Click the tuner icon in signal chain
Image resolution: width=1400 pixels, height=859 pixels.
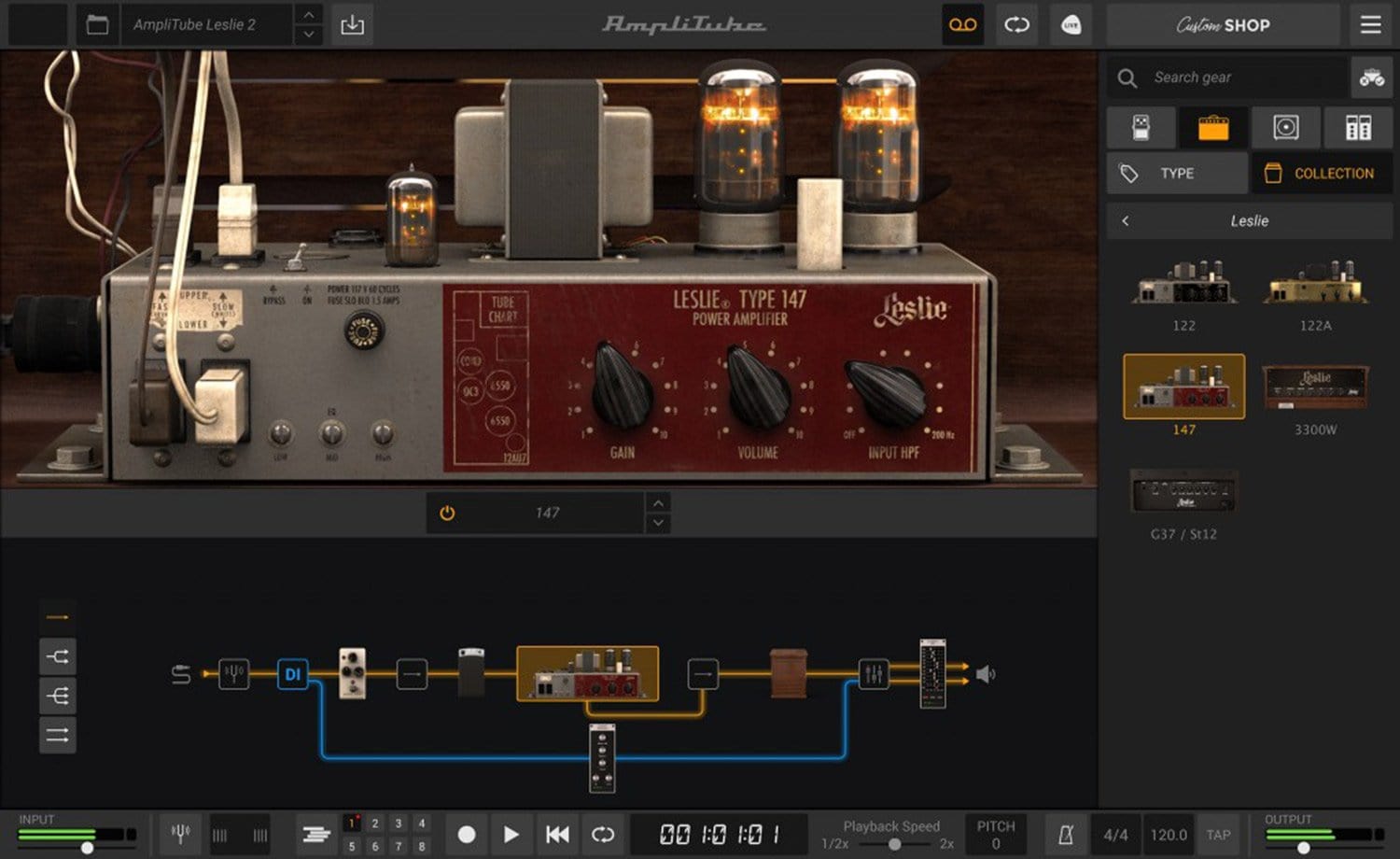tap(233, 673)
